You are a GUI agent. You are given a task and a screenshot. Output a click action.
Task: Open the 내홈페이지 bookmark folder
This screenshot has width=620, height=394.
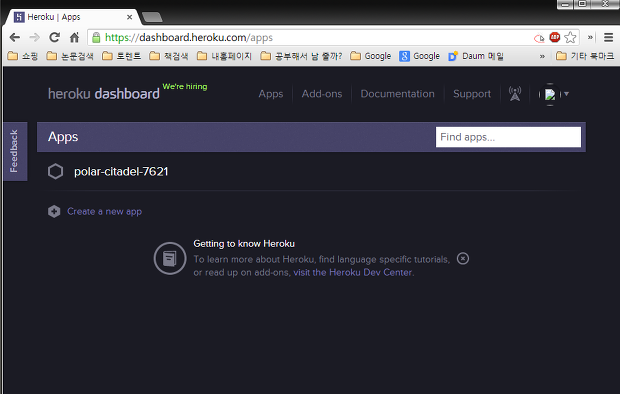224,56
